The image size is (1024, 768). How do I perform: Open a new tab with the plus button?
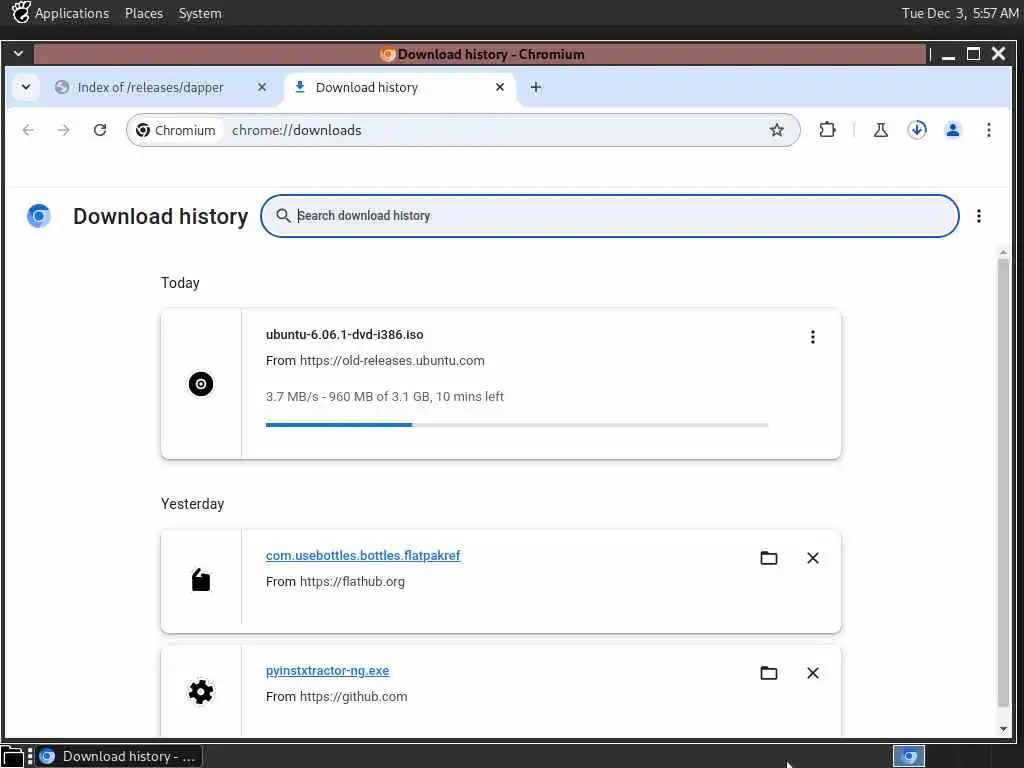pos(536,87)
